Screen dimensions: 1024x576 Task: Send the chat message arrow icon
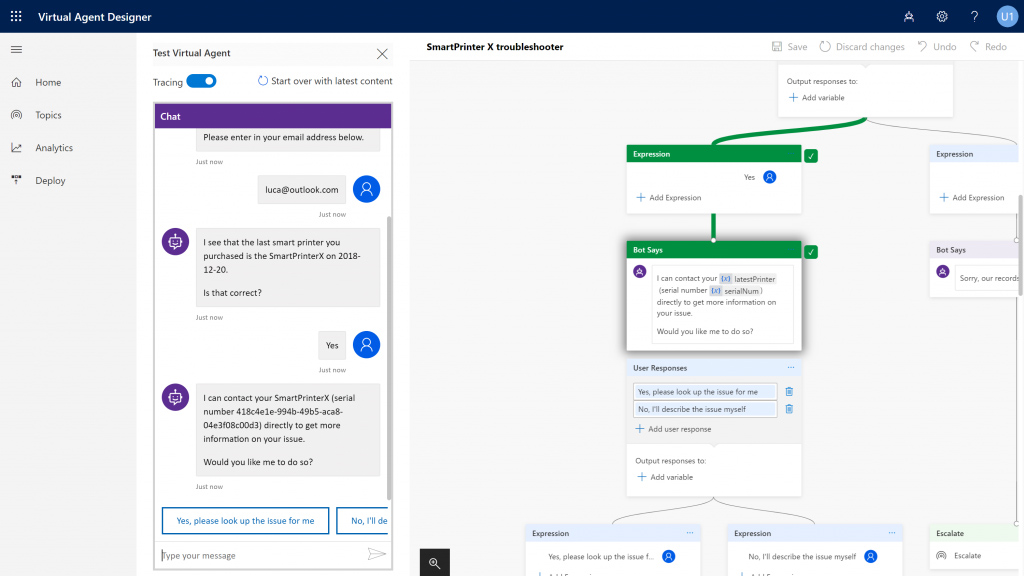(x=376, y=554)
